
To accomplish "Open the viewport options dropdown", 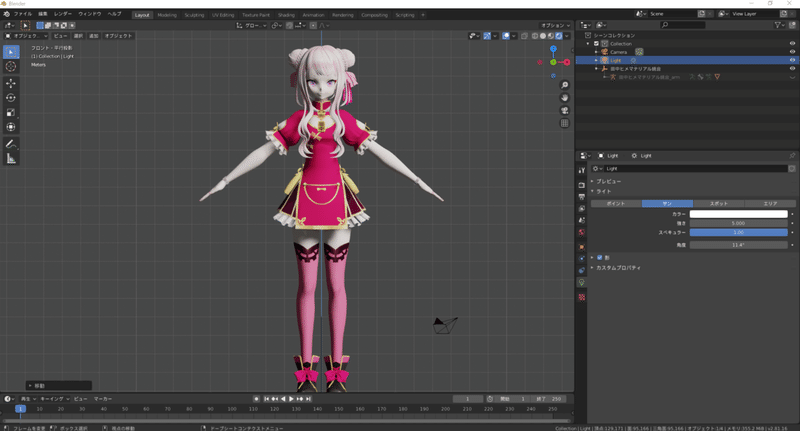I will (556, 26).
